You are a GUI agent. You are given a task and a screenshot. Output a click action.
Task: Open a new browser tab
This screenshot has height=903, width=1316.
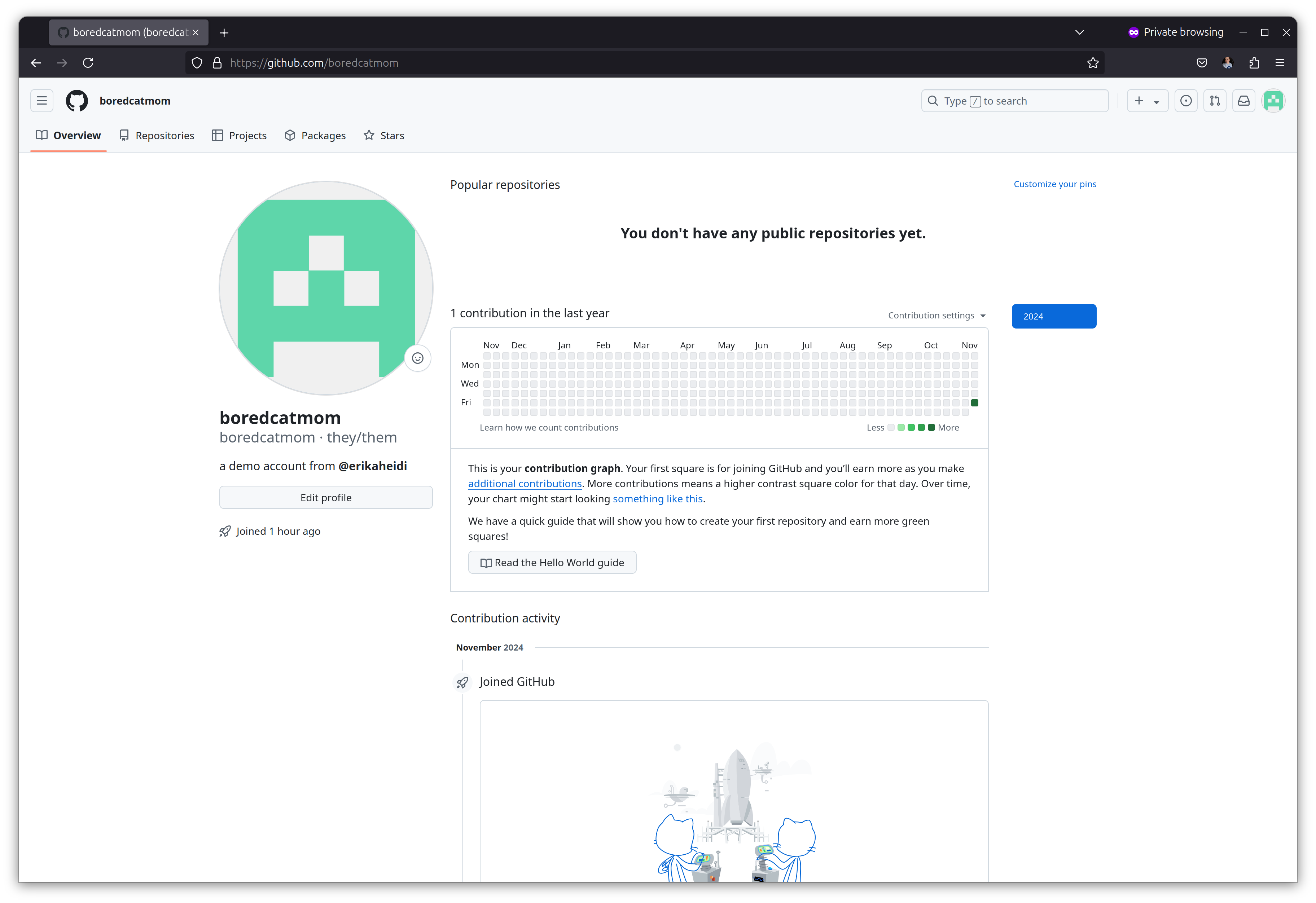(224, 33)
